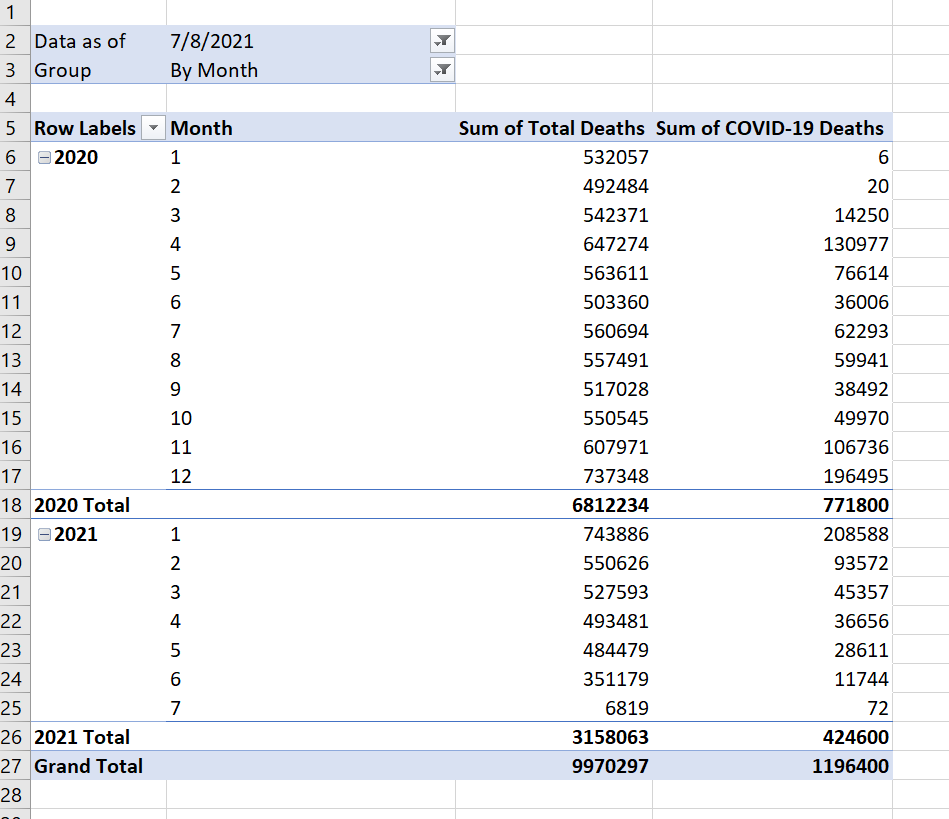Select the Grand Total label cell

pyautogui.click(x=99, y=766)
